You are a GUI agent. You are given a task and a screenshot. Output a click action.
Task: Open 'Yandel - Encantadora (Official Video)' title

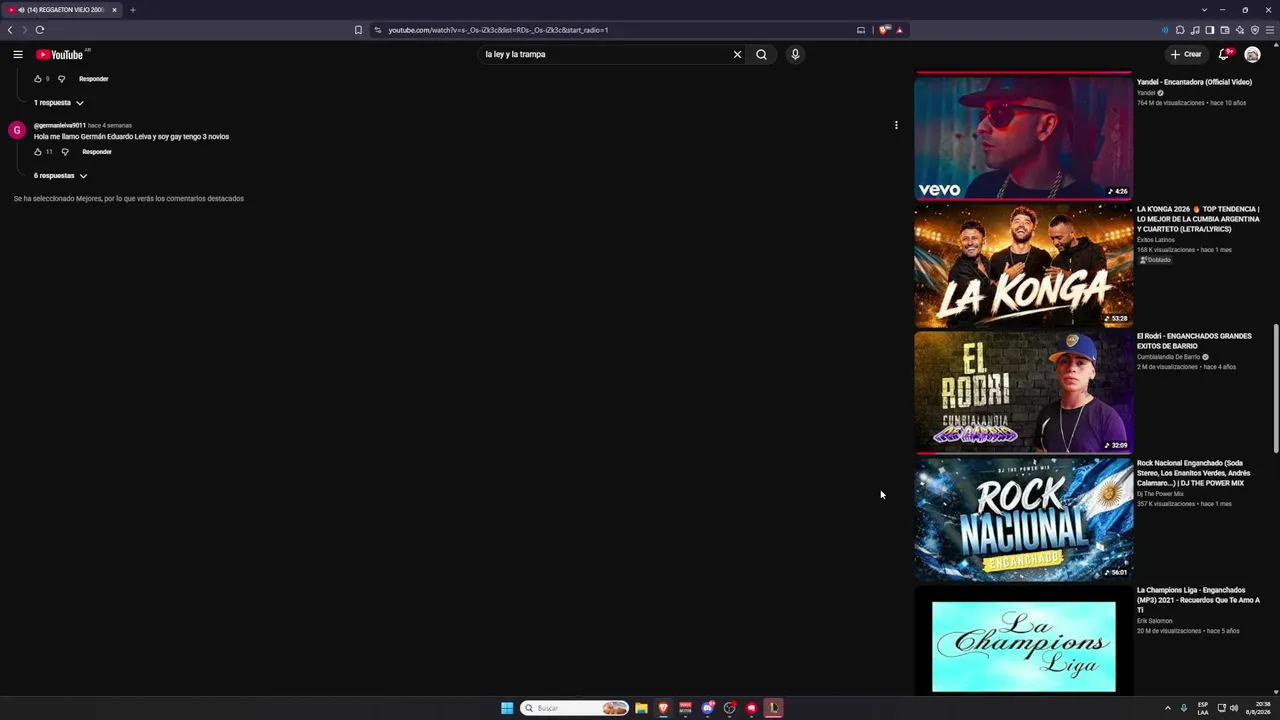point(1194,82)
